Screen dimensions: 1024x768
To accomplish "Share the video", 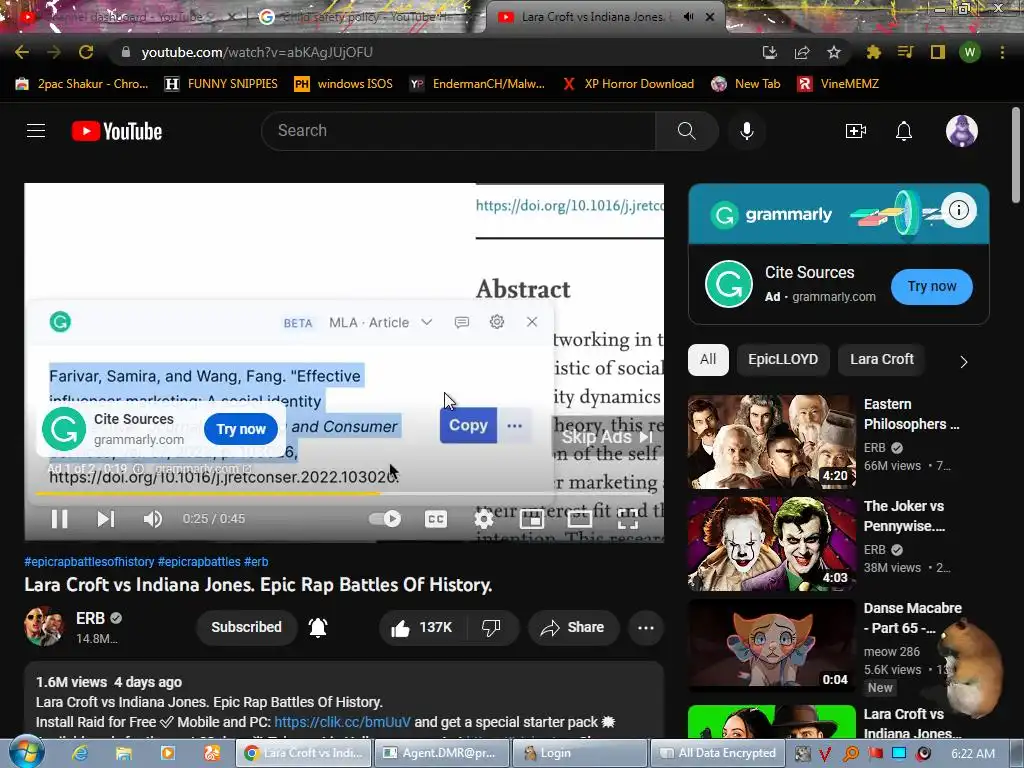I will click(x=573, y=628).
